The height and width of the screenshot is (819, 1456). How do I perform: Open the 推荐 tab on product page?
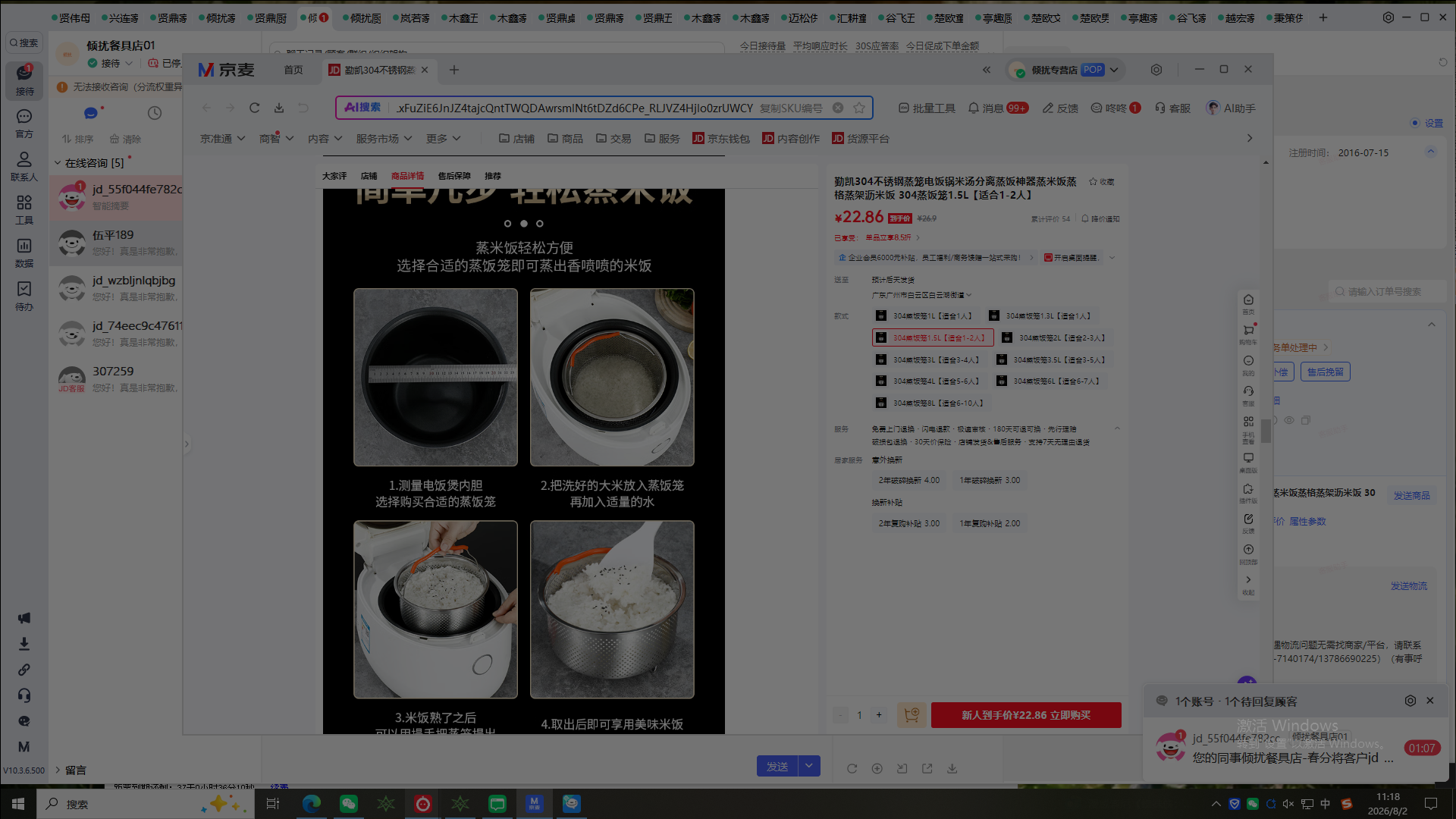[x=493, y=176]
